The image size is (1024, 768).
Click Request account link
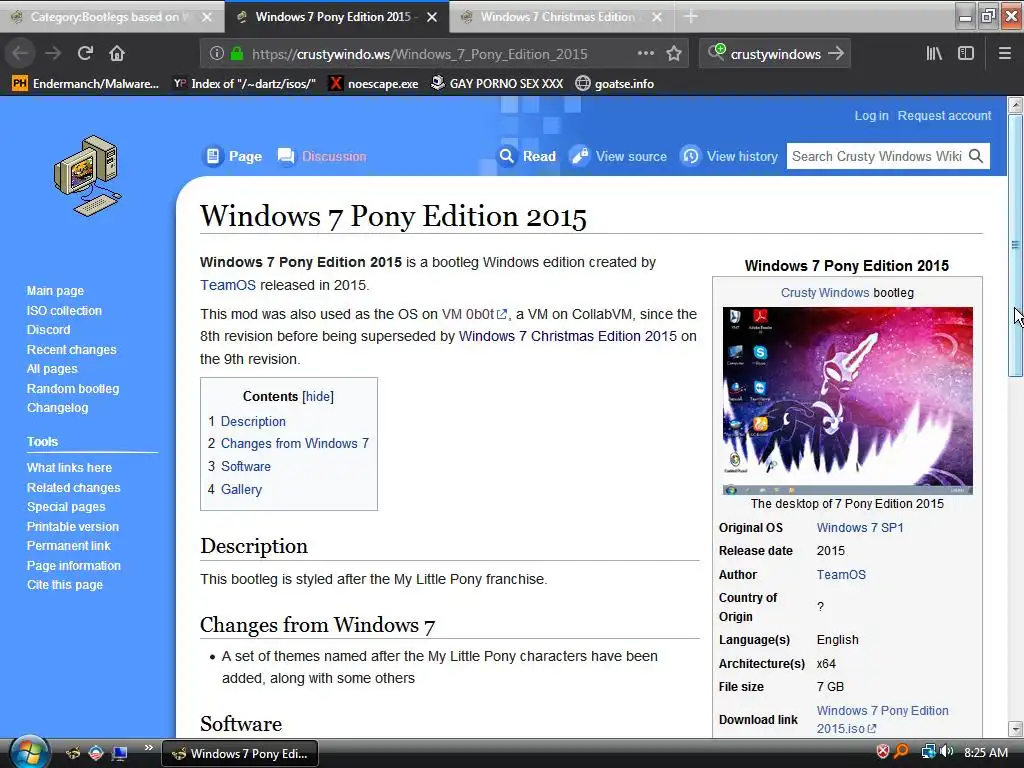944,116
